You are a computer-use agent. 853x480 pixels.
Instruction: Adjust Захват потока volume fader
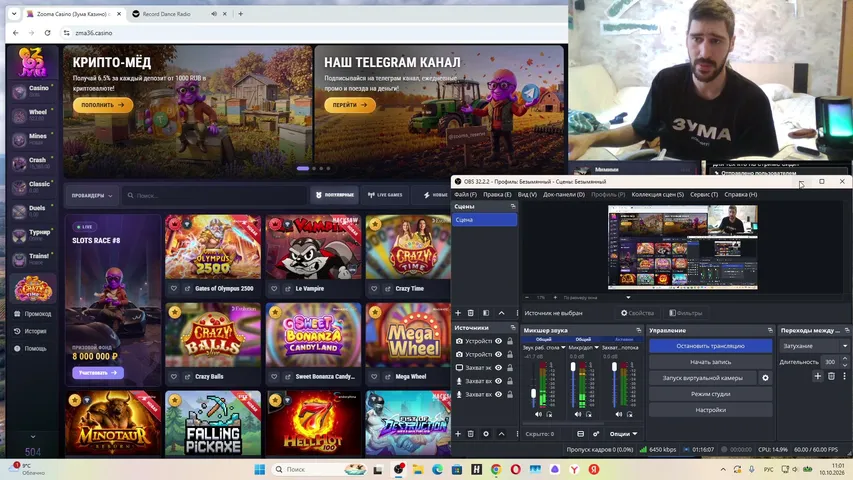614,368
